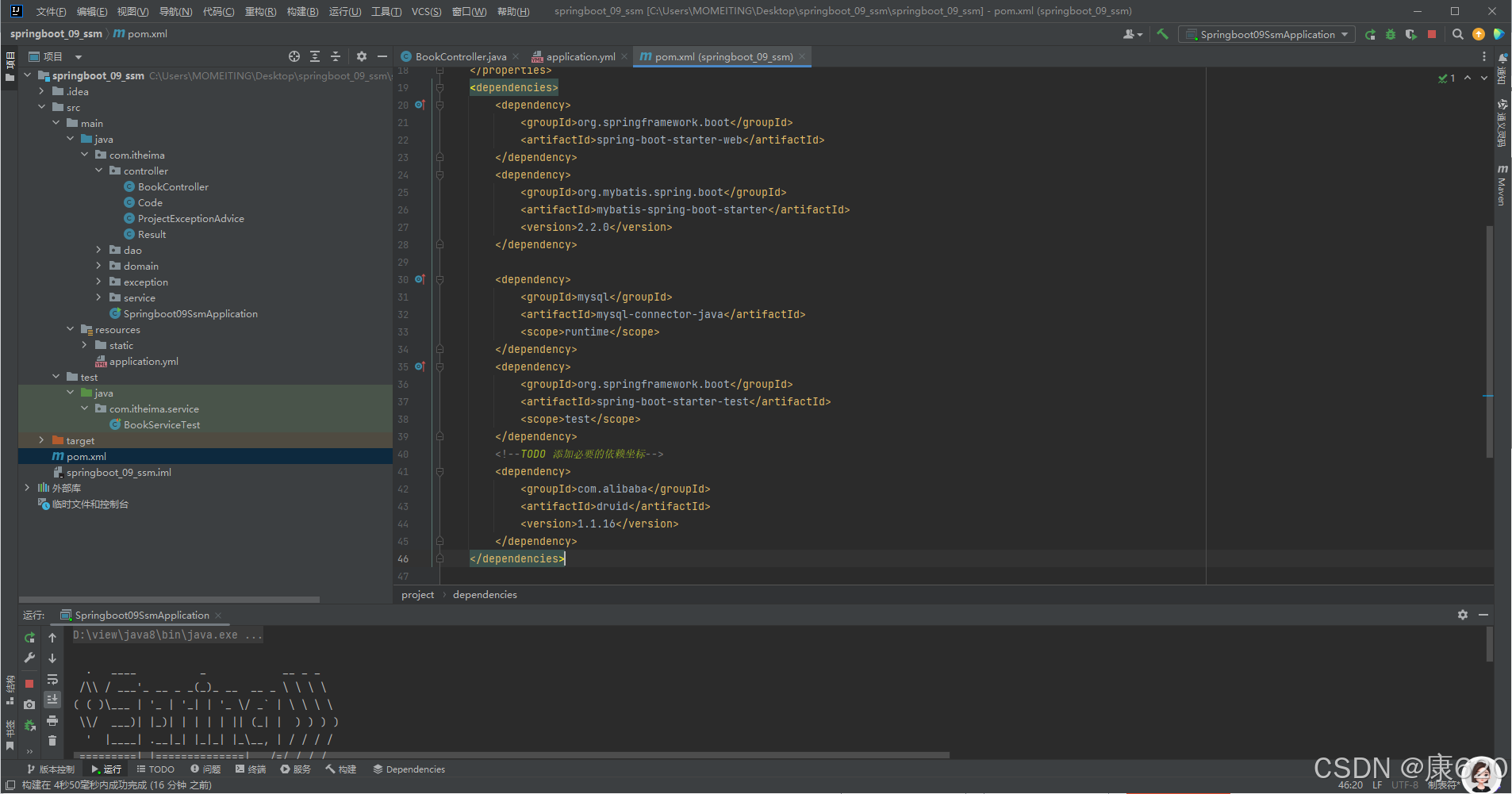This screenshot has width=1512, height=794.
Task: Clear console output with trash icon
Action: pyautogui.click(x=52, y=741)
